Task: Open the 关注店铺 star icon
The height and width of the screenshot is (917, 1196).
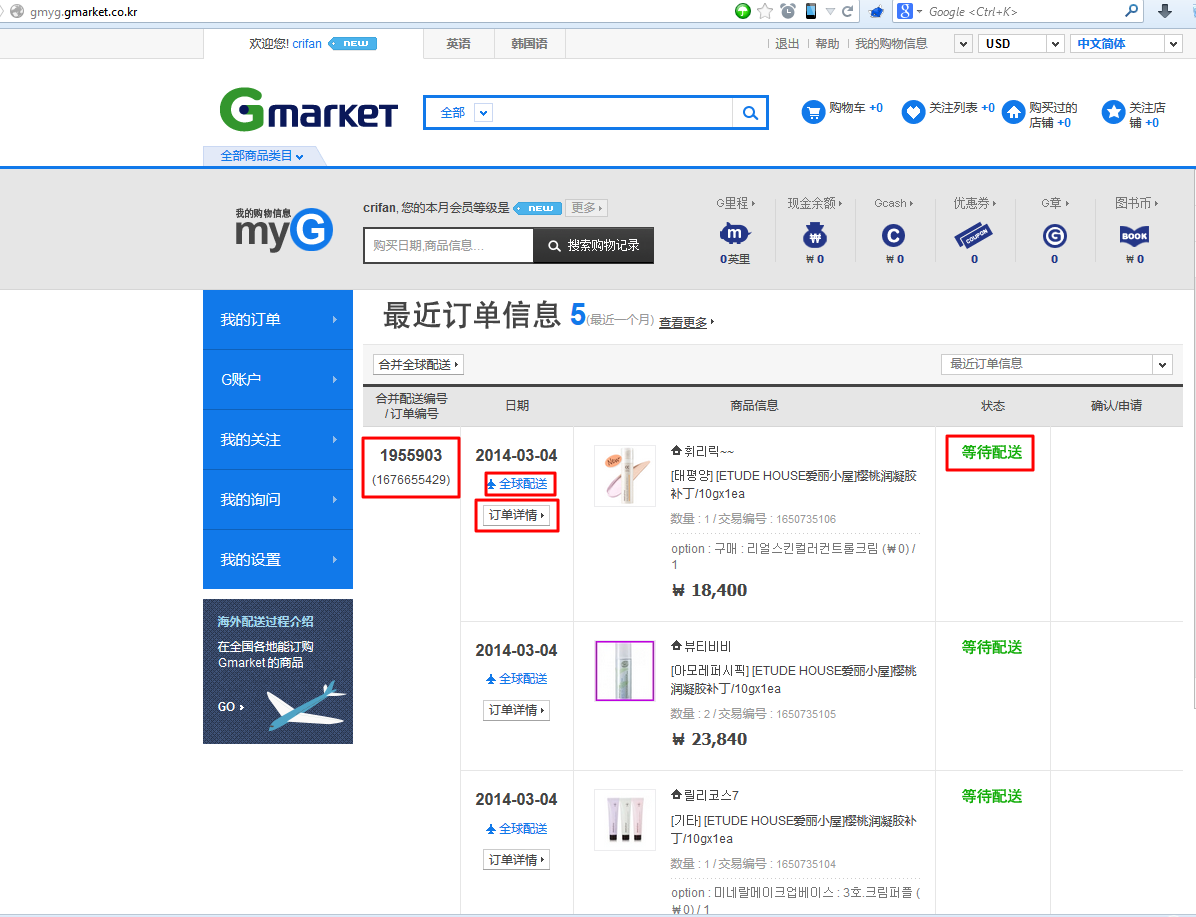Action: click(x=1113, y=112)
